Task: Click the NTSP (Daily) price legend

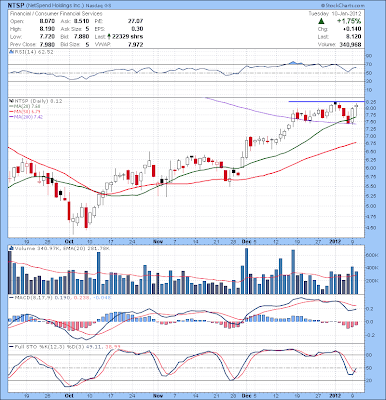Action: pyautogui.click(x=39, y=101)
